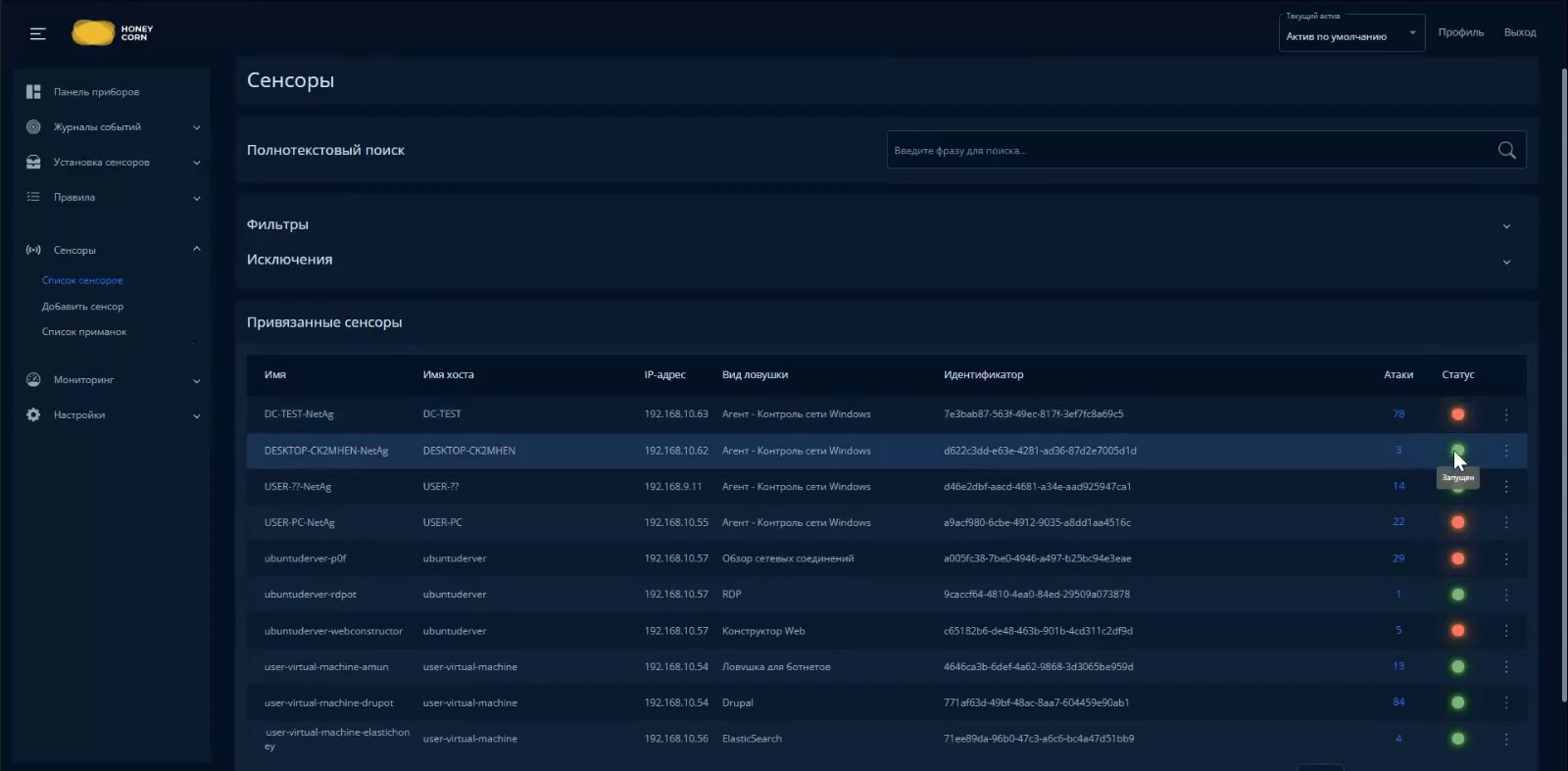This screenshot has width=1568, height=771.
Task: Click the trap type Конструктор Web
Action: pos(763,631)
